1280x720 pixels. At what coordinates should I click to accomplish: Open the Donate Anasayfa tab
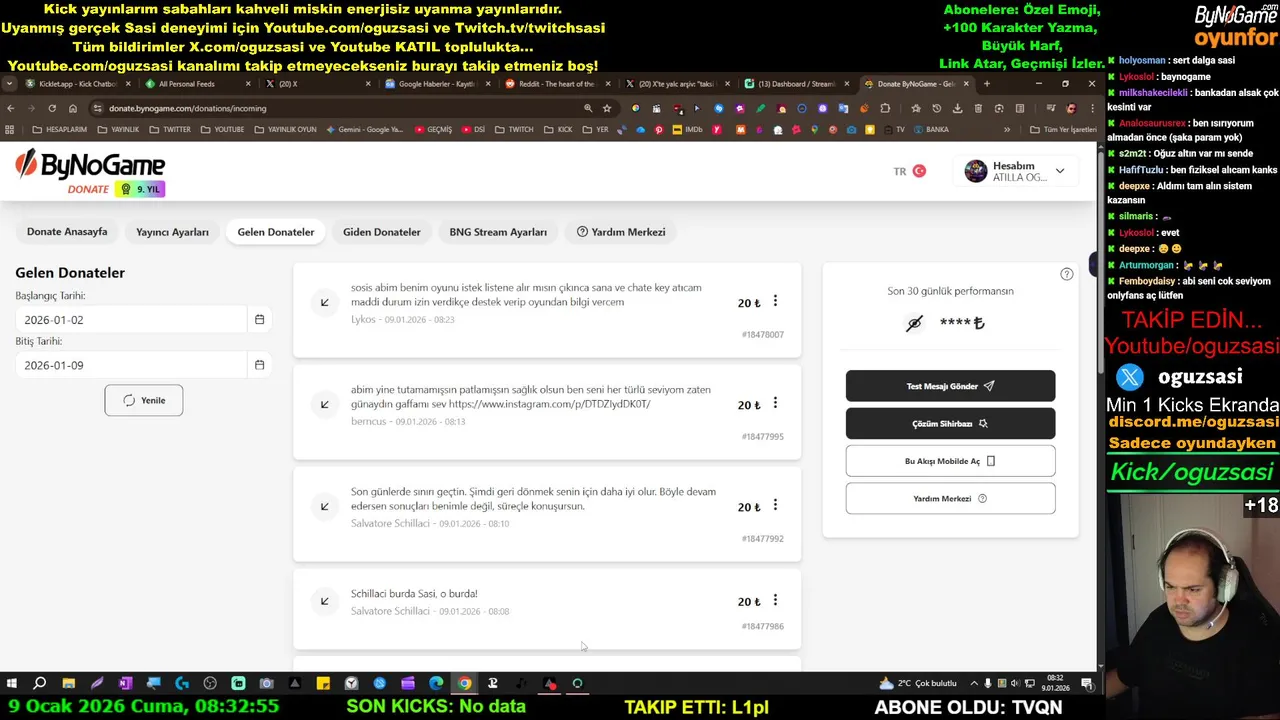(67, 232)
